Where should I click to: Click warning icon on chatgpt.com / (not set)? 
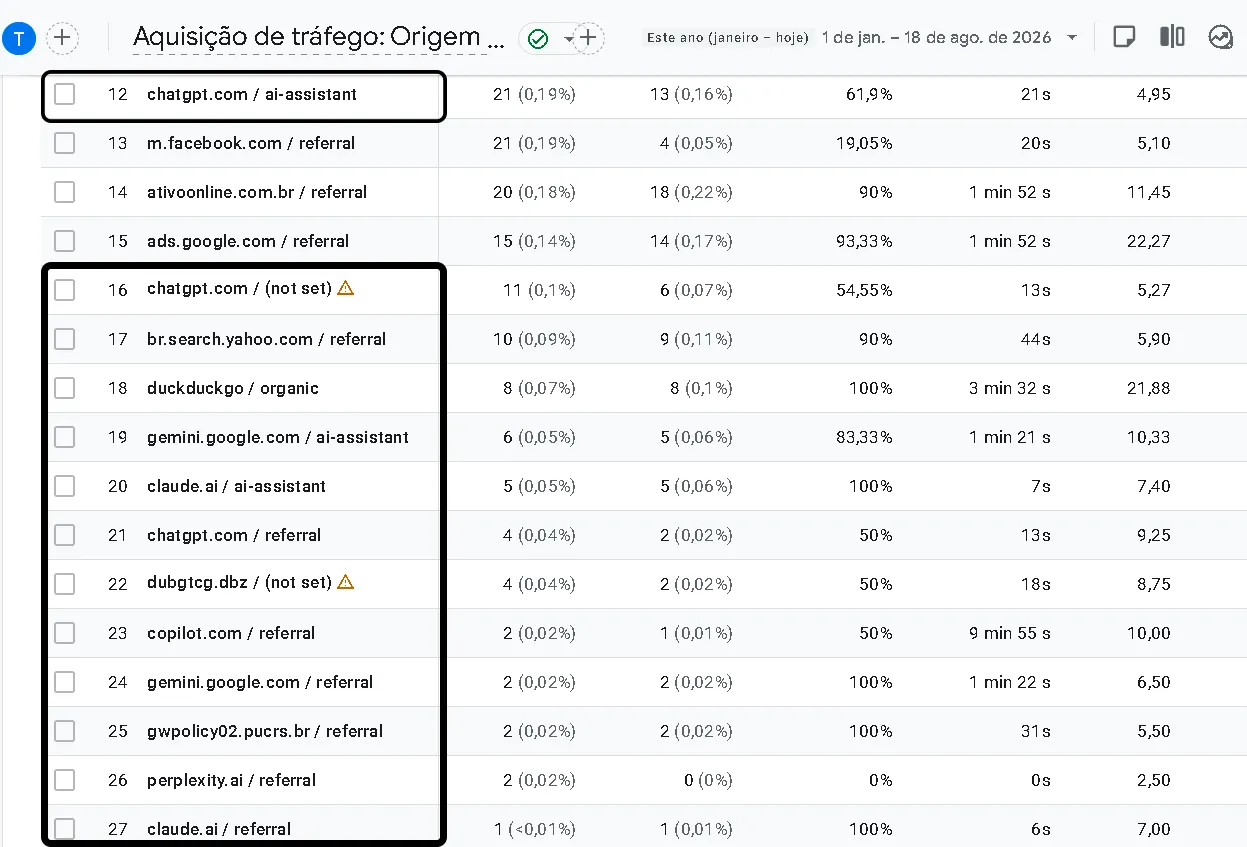tap(346, 288)
